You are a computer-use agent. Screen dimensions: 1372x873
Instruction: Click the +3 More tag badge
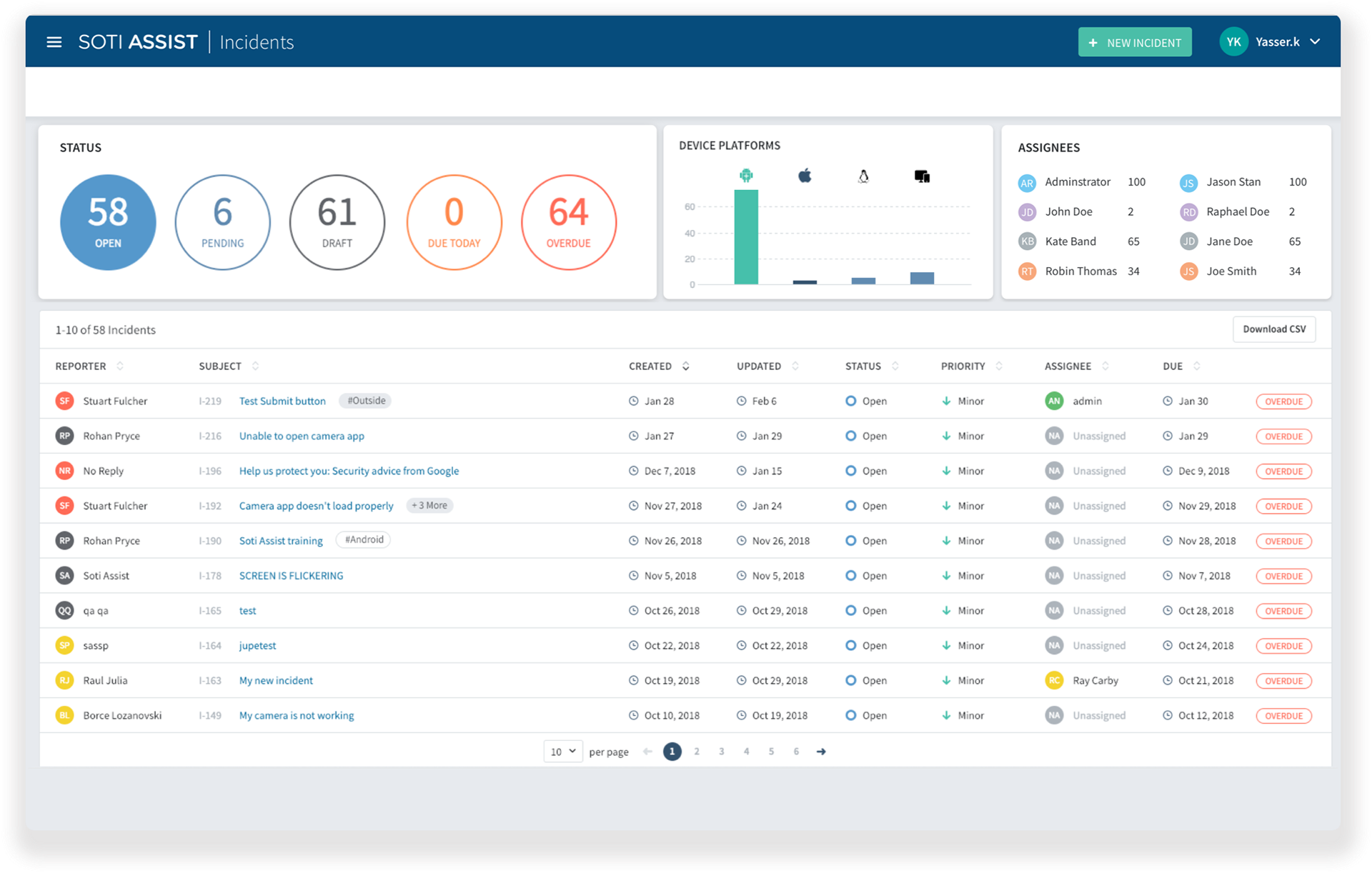tap(429, 505)
